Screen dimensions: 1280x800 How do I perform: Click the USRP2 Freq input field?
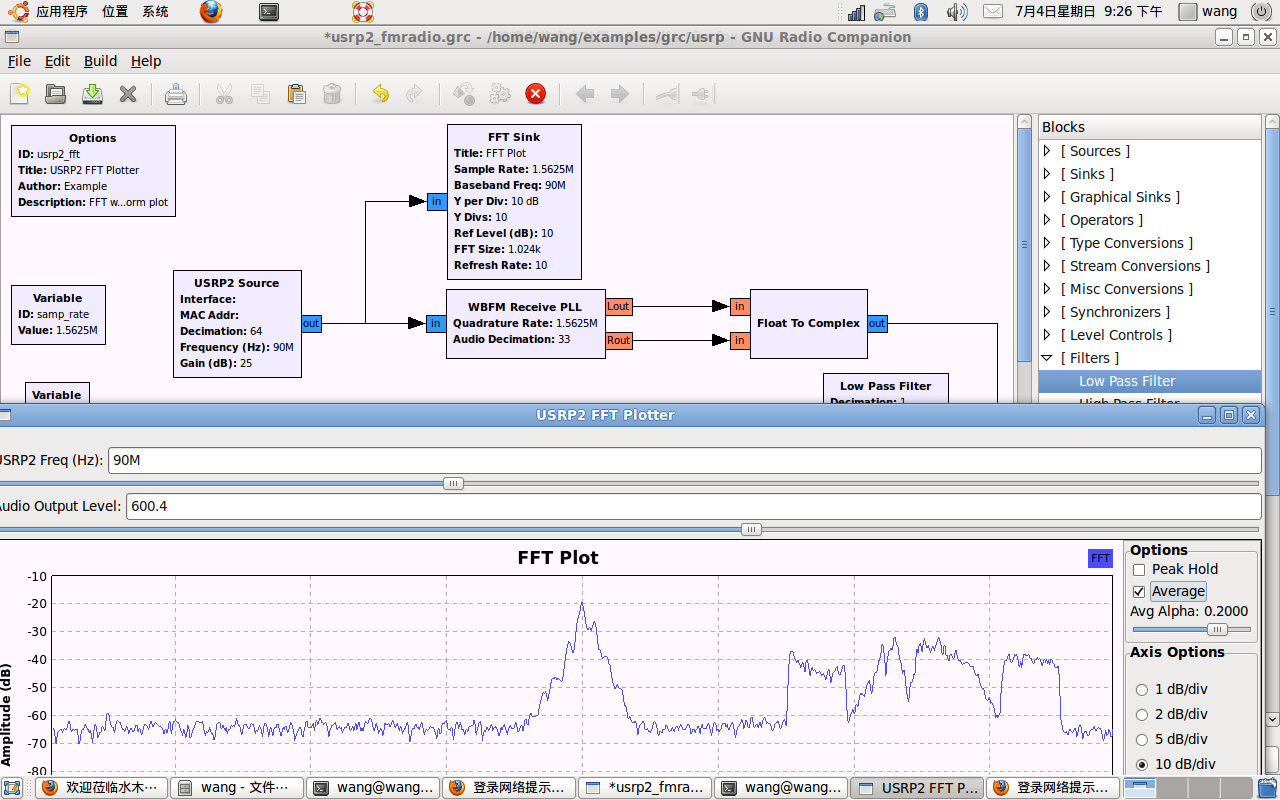[684, 460]
